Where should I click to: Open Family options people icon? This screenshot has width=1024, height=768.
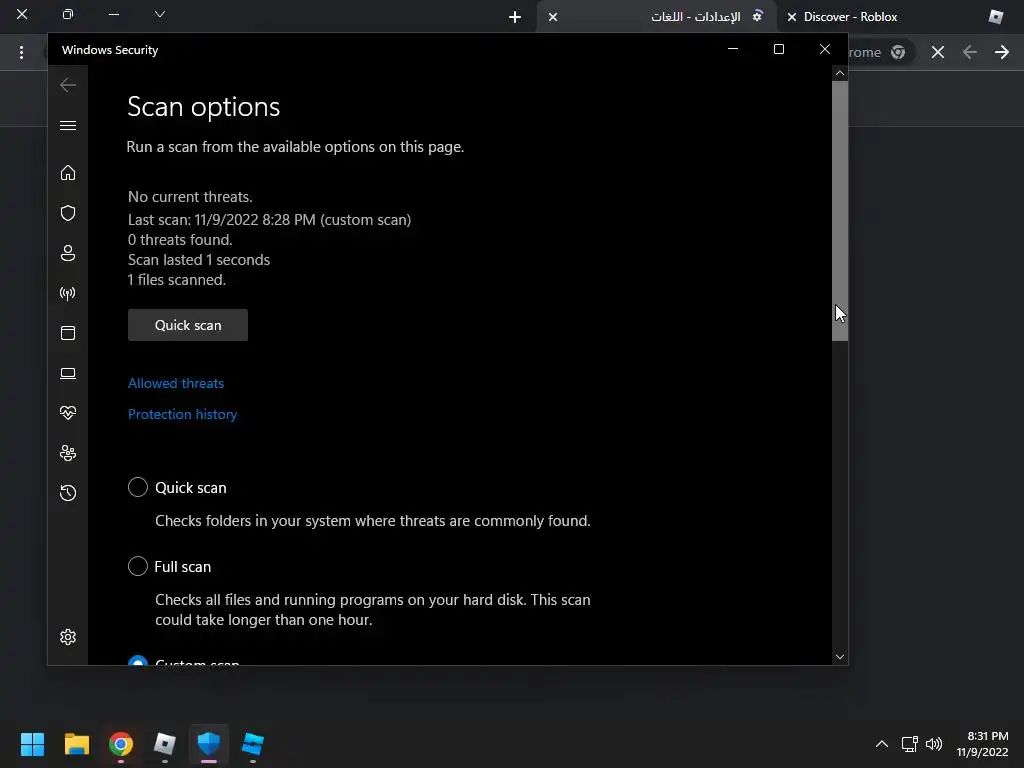(68, 453)
